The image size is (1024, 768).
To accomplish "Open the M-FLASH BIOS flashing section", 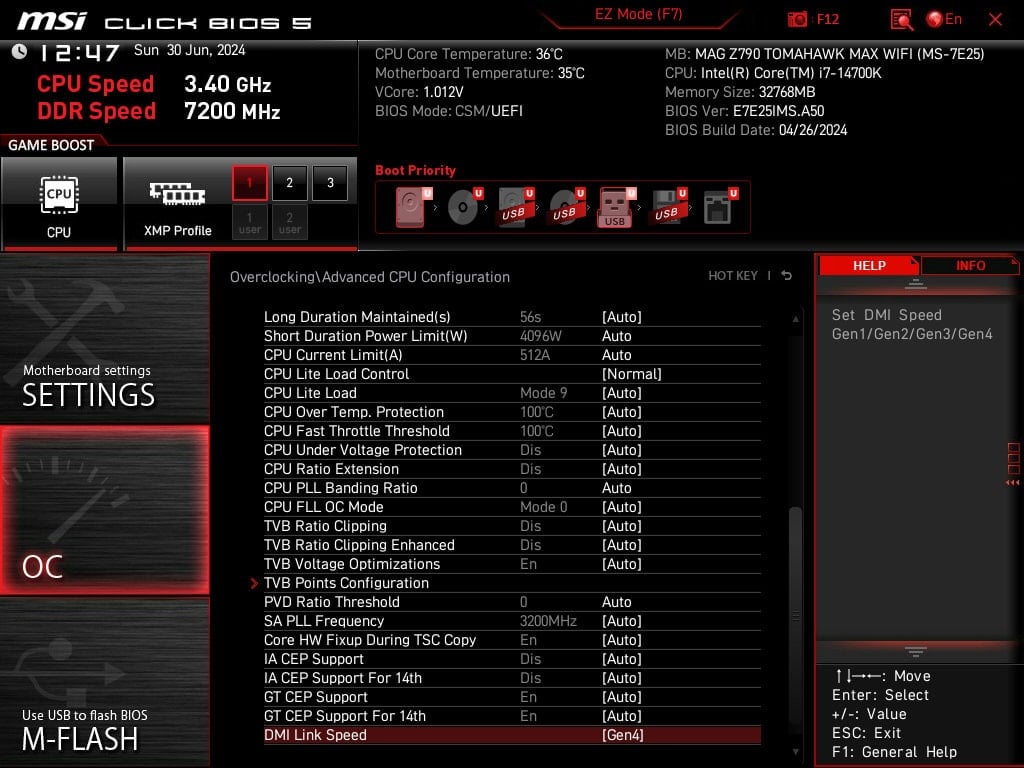I will 104,682.
